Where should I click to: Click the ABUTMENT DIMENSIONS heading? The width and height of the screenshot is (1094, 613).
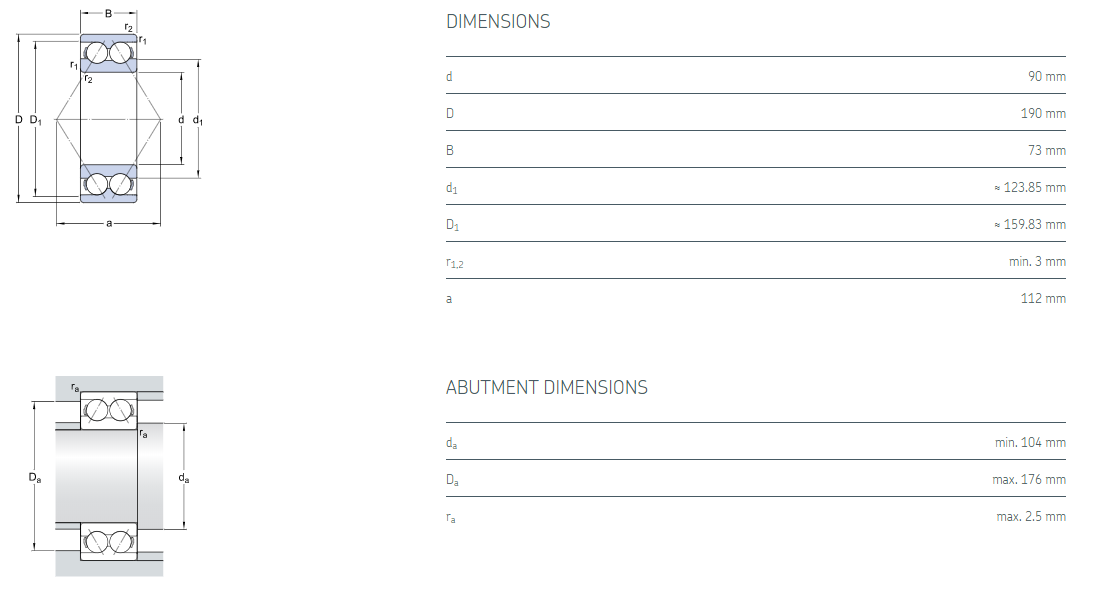coord(546,387)
